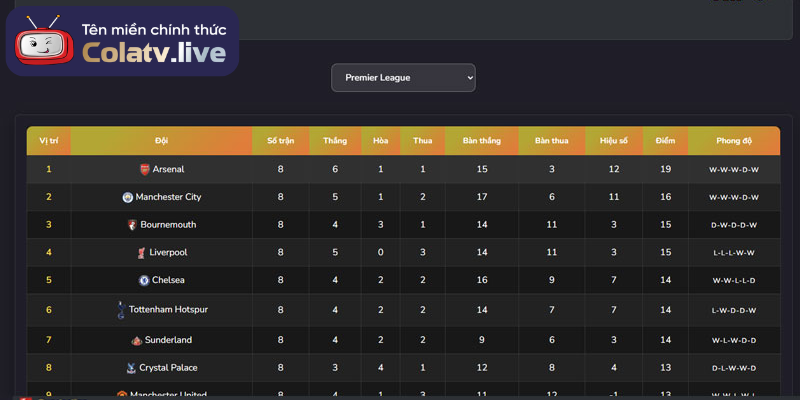Click Liverpool's L-L-L-W-W form
The height and width of the screenshot is (400, 800).
pos(733,253)
